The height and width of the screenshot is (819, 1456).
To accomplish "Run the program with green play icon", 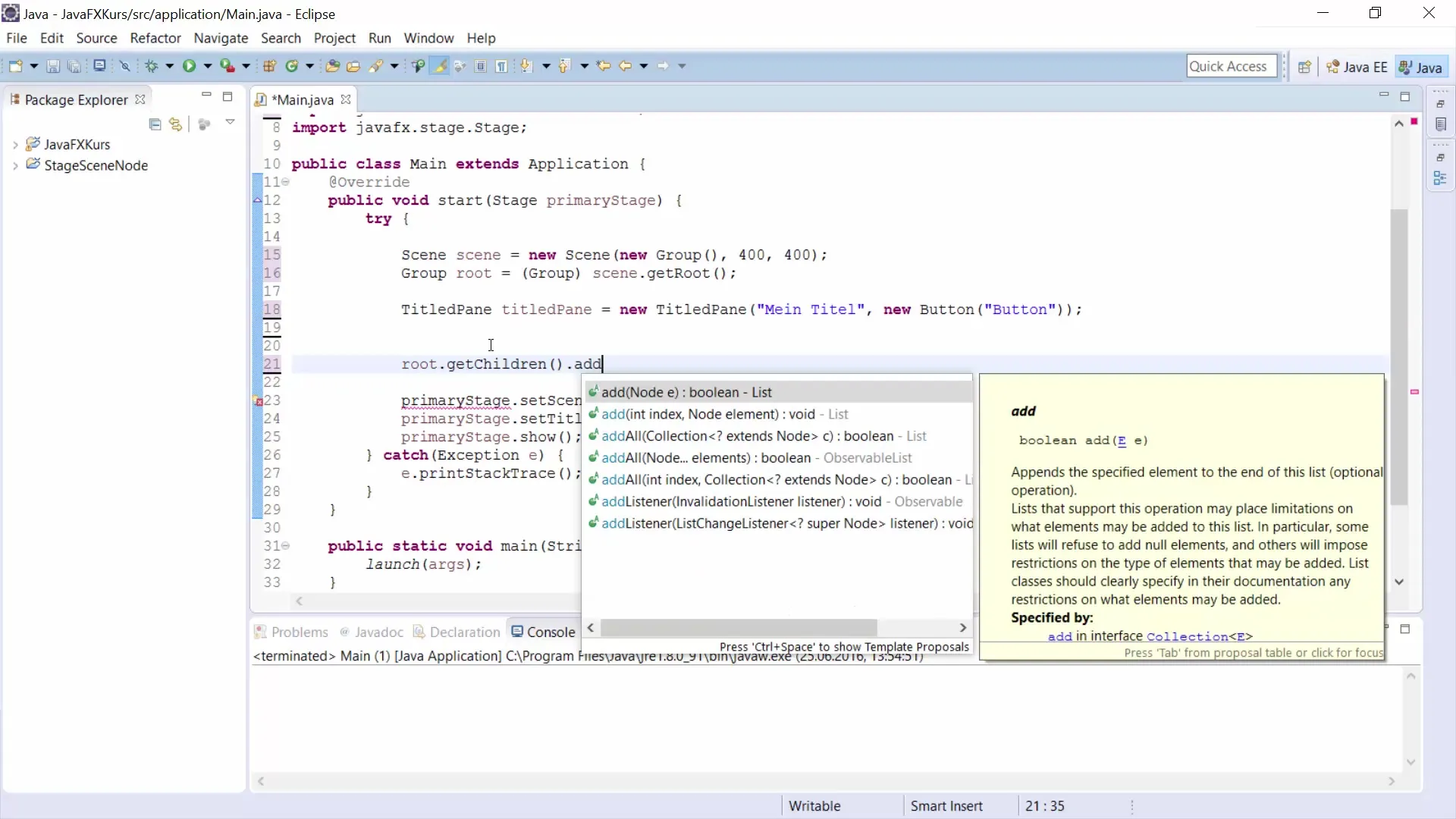I will point(190,66).
